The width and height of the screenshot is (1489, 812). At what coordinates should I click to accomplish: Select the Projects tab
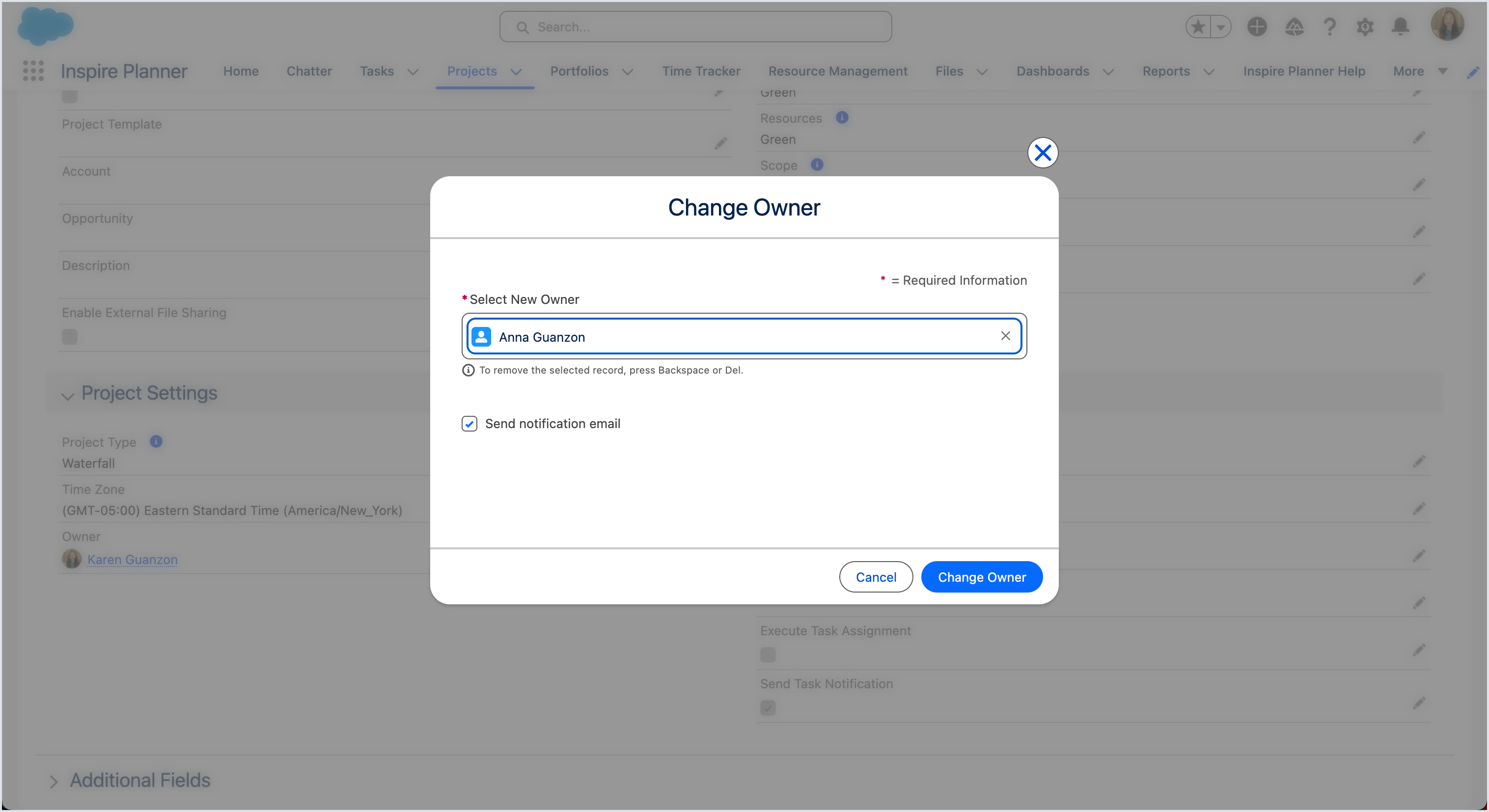[x=471, y=71]
